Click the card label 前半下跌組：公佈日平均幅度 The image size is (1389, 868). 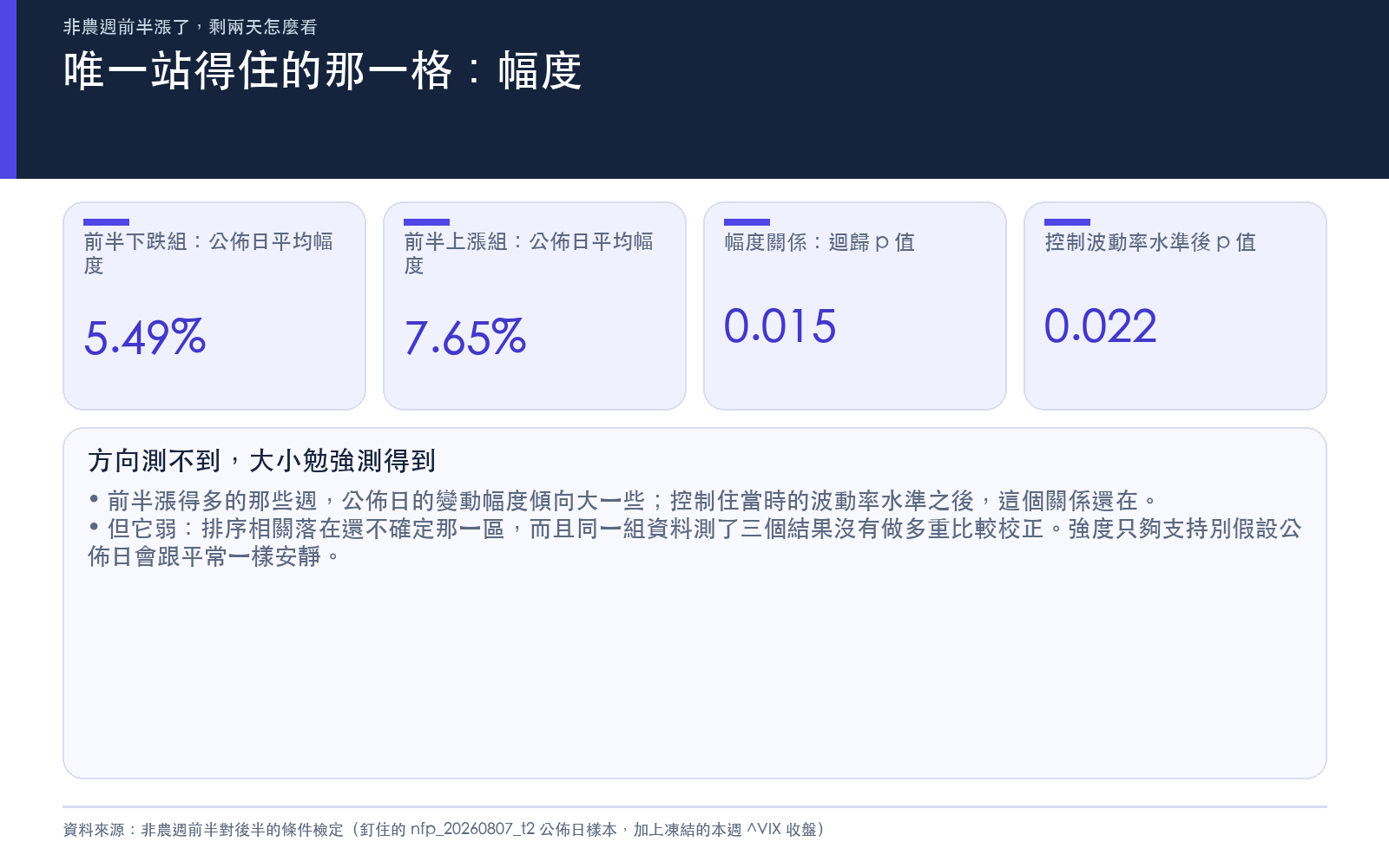[x=208, y=253]
